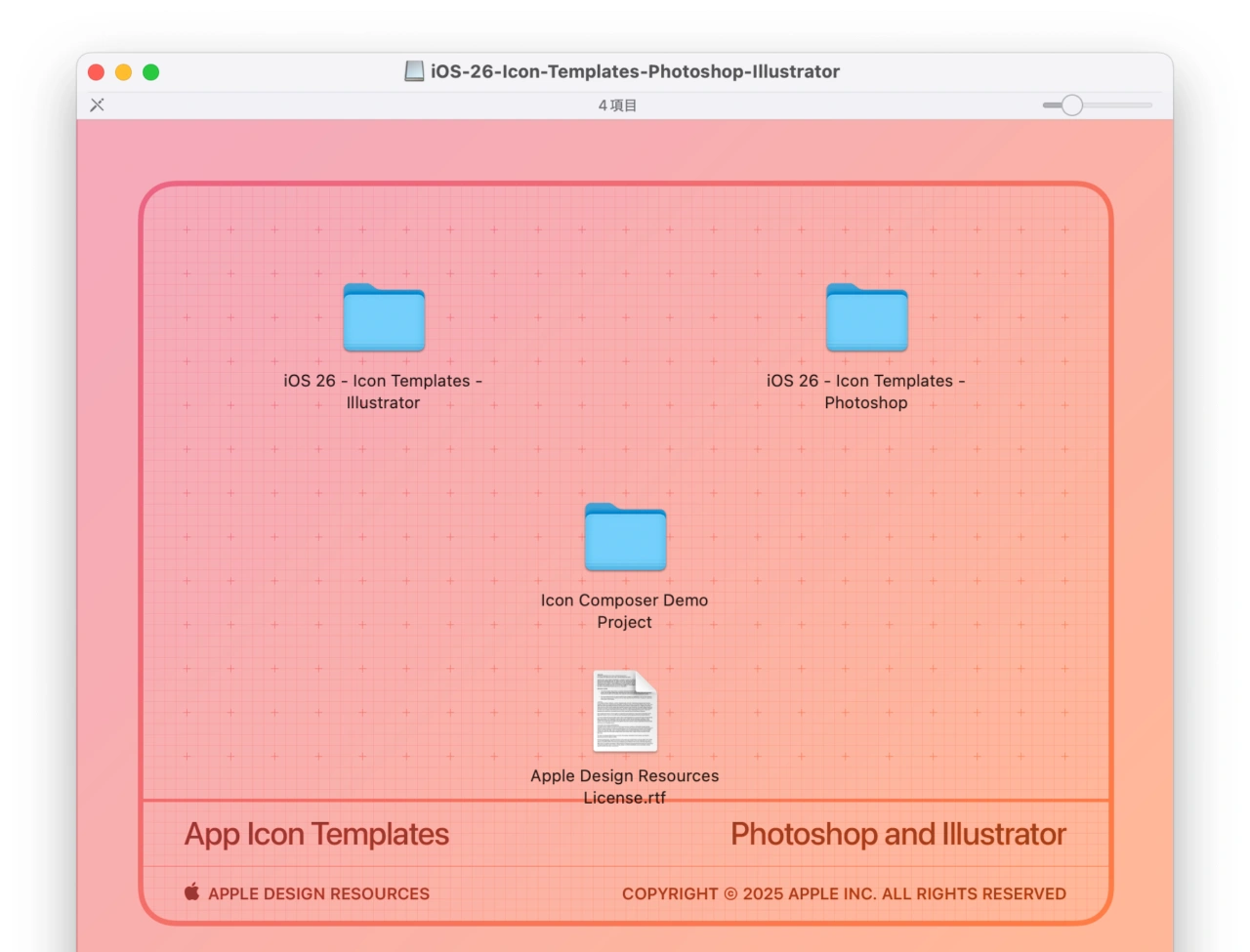Click the read-only crossed-out pencil icon

(x=97, y=104)
